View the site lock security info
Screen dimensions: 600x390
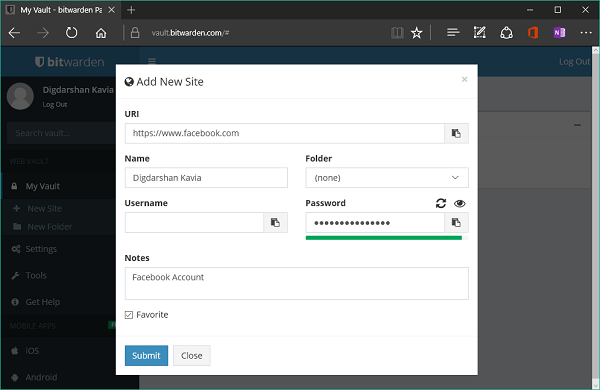[x=135, y=33]
